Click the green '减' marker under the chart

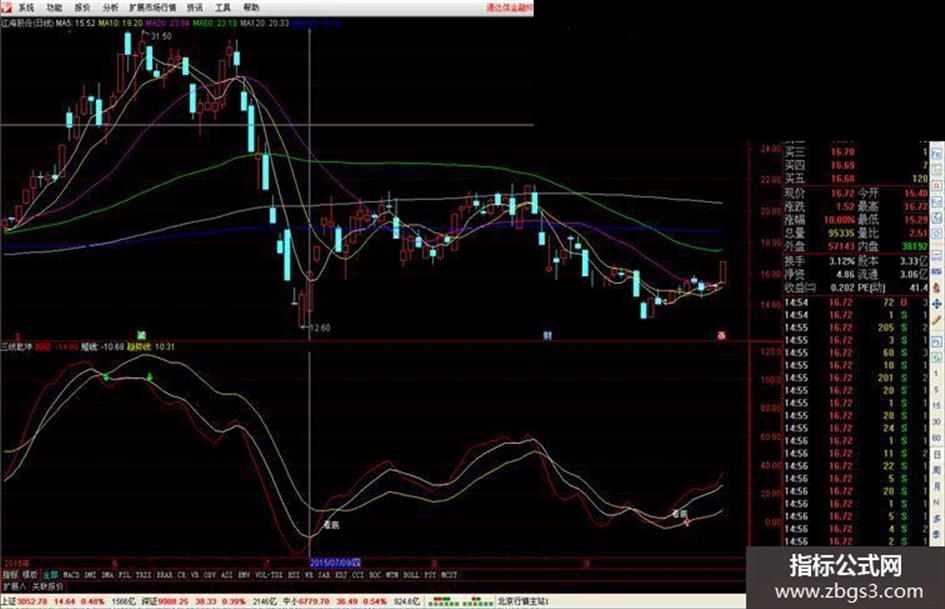[x=142, y=335]
